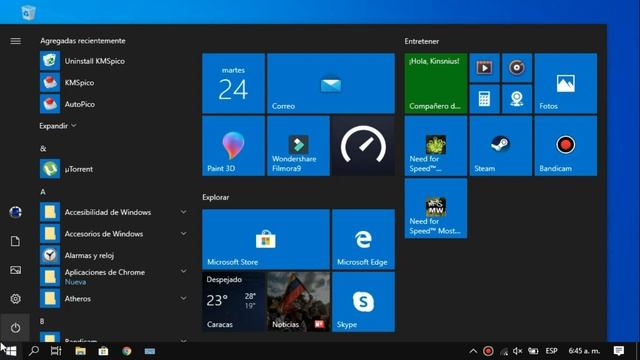
Task: Open the clock showing 6:45 a. m.
Action: pyautogui.click(x=584, y=351)
